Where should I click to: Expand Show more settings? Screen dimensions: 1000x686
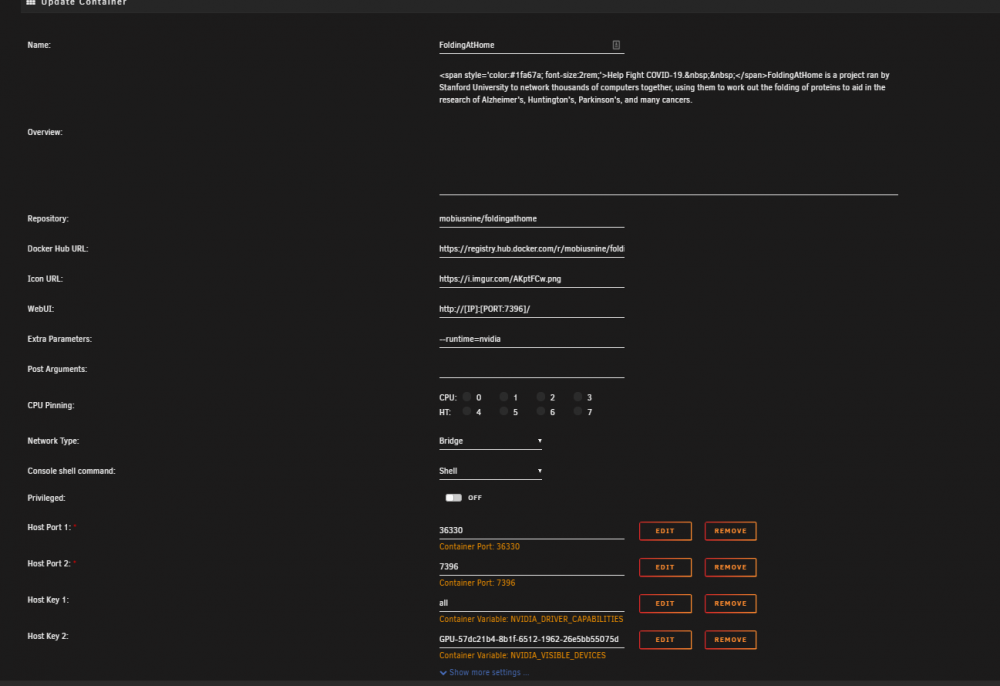[x=485, y=672]
